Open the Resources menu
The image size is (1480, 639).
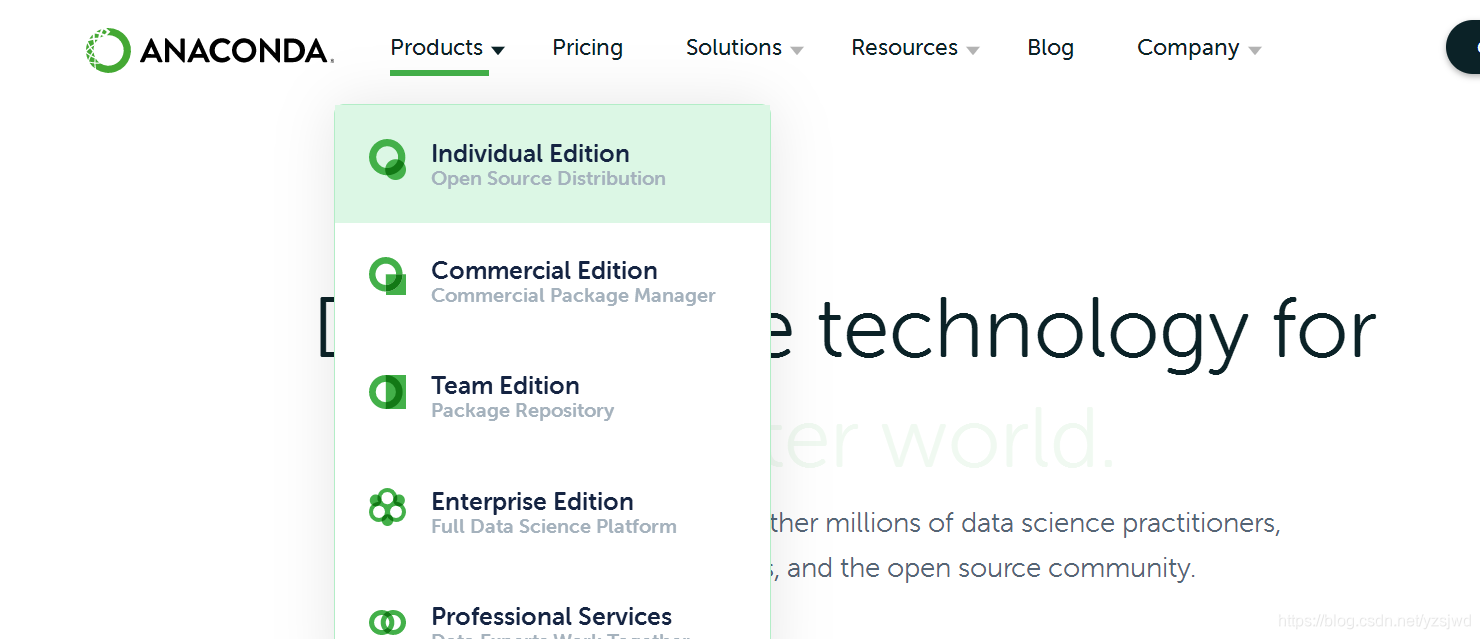coord(905,48)
